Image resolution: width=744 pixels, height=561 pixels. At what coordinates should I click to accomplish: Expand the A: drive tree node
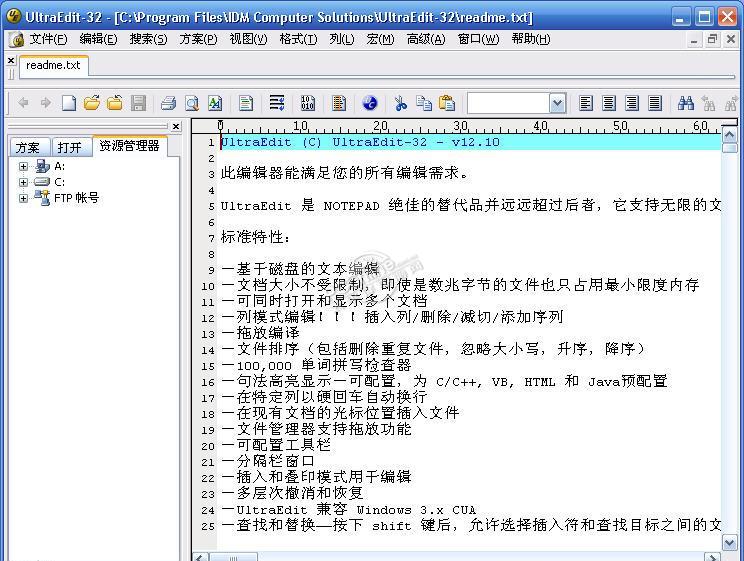click(23, 166)
